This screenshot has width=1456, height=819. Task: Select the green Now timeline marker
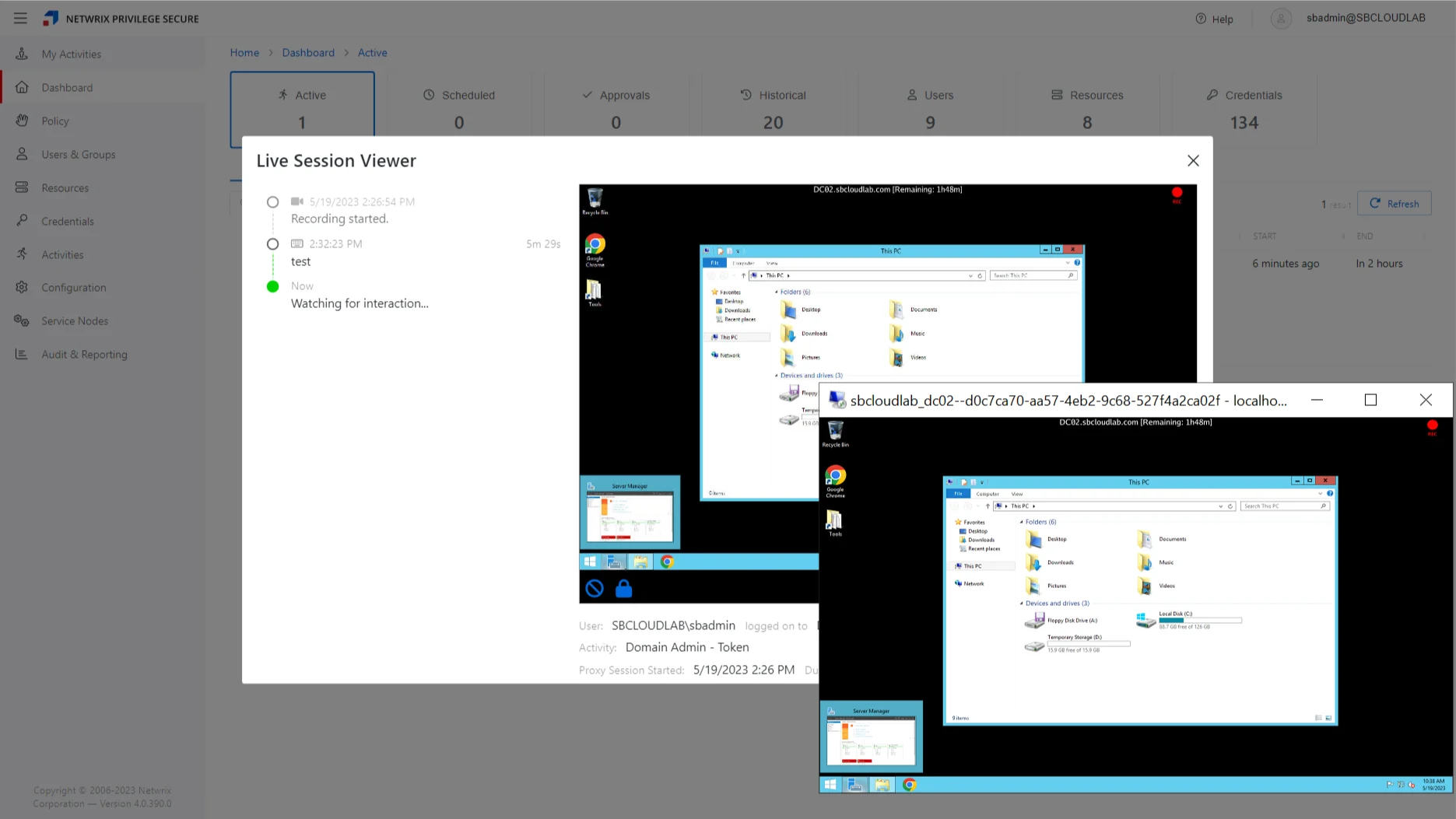(x=272, y=286)
